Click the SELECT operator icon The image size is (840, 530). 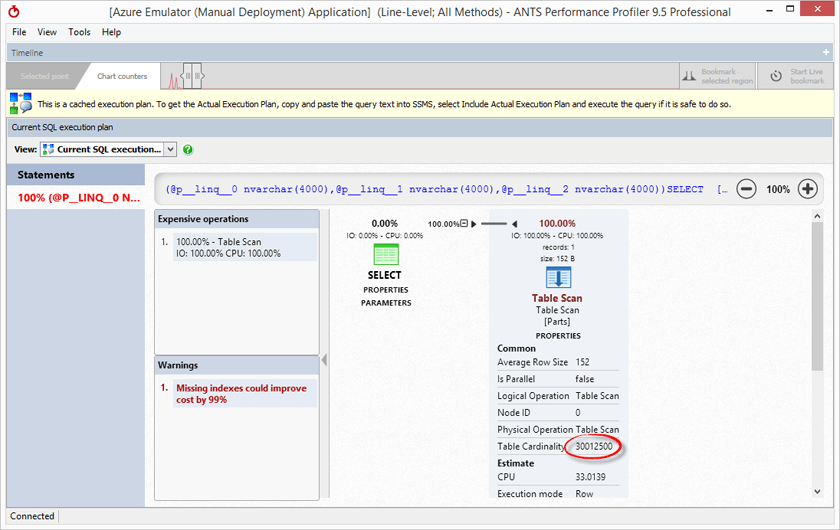386,254
